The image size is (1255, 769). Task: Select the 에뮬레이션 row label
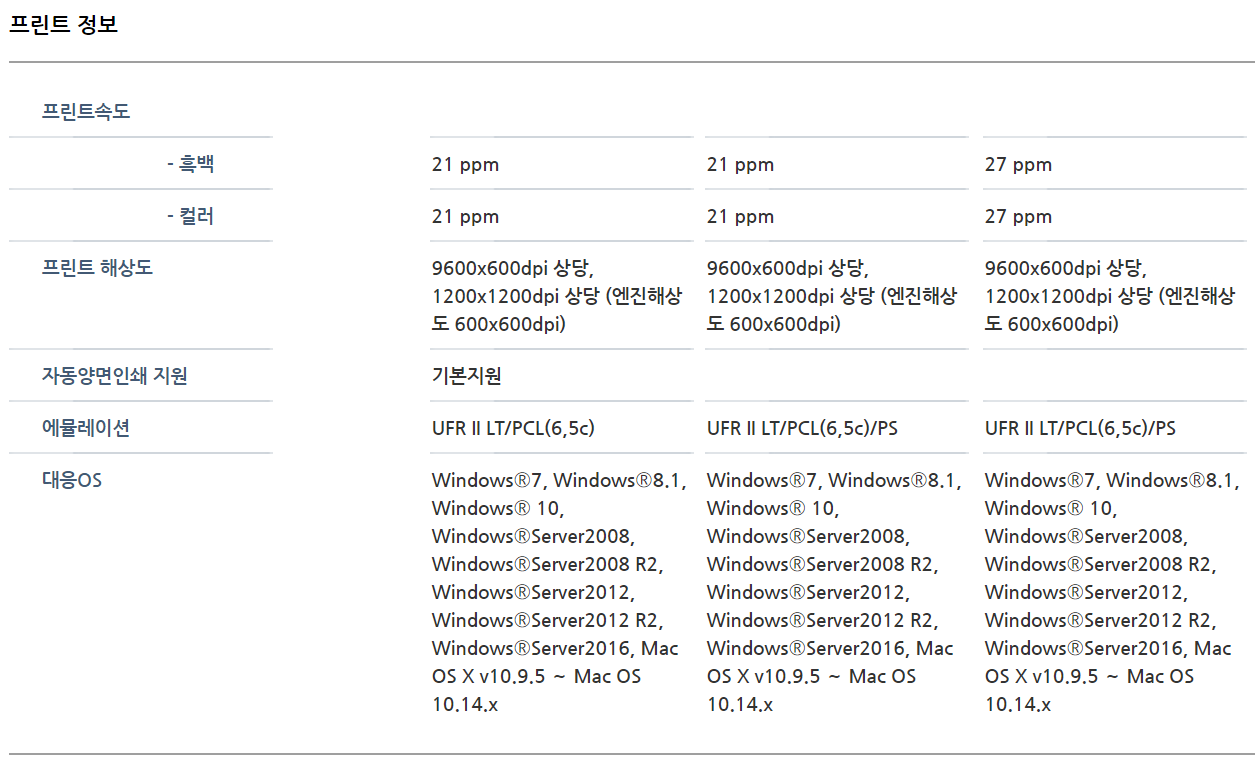tap(86, 429)
